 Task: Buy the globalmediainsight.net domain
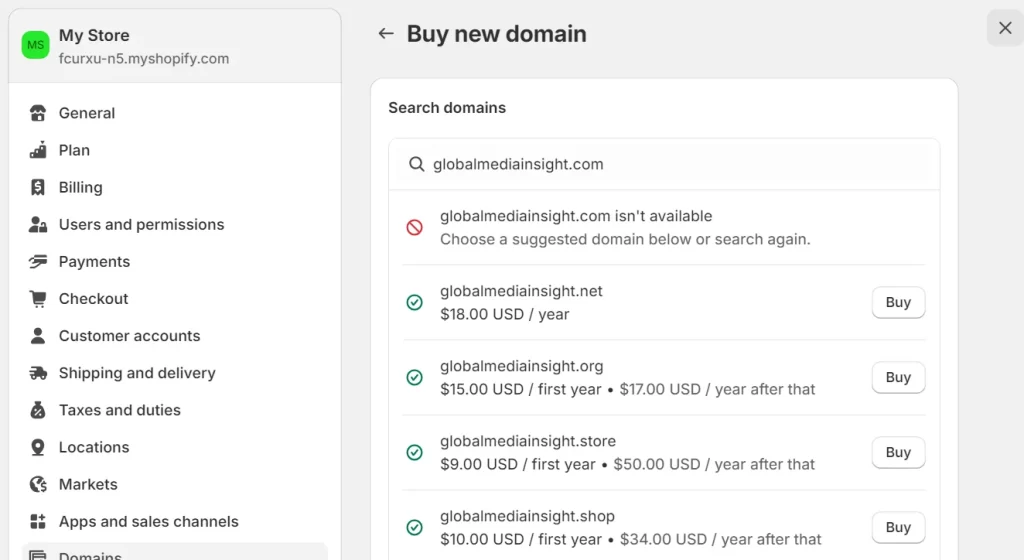tap(898, 302)
